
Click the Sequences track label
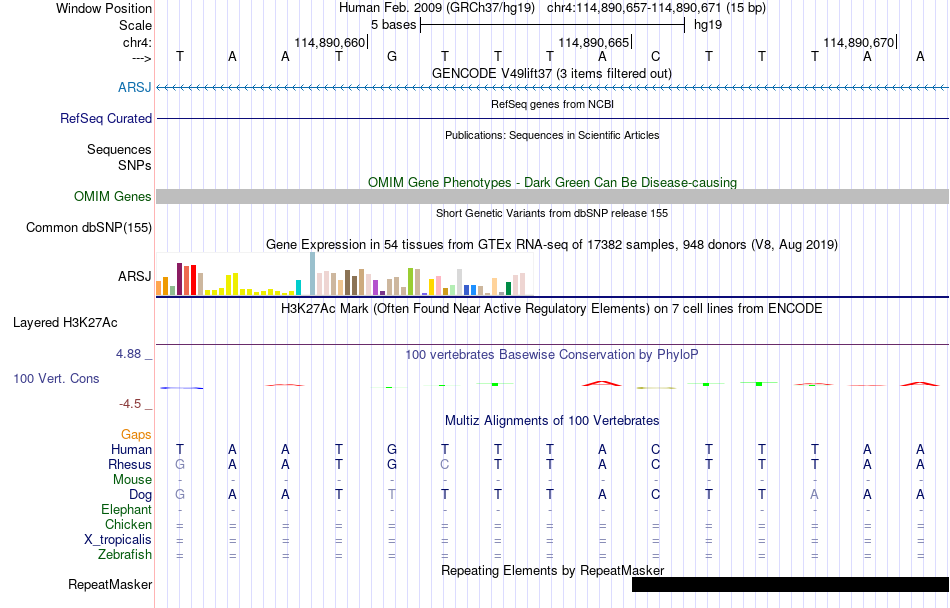click(119, 150)
